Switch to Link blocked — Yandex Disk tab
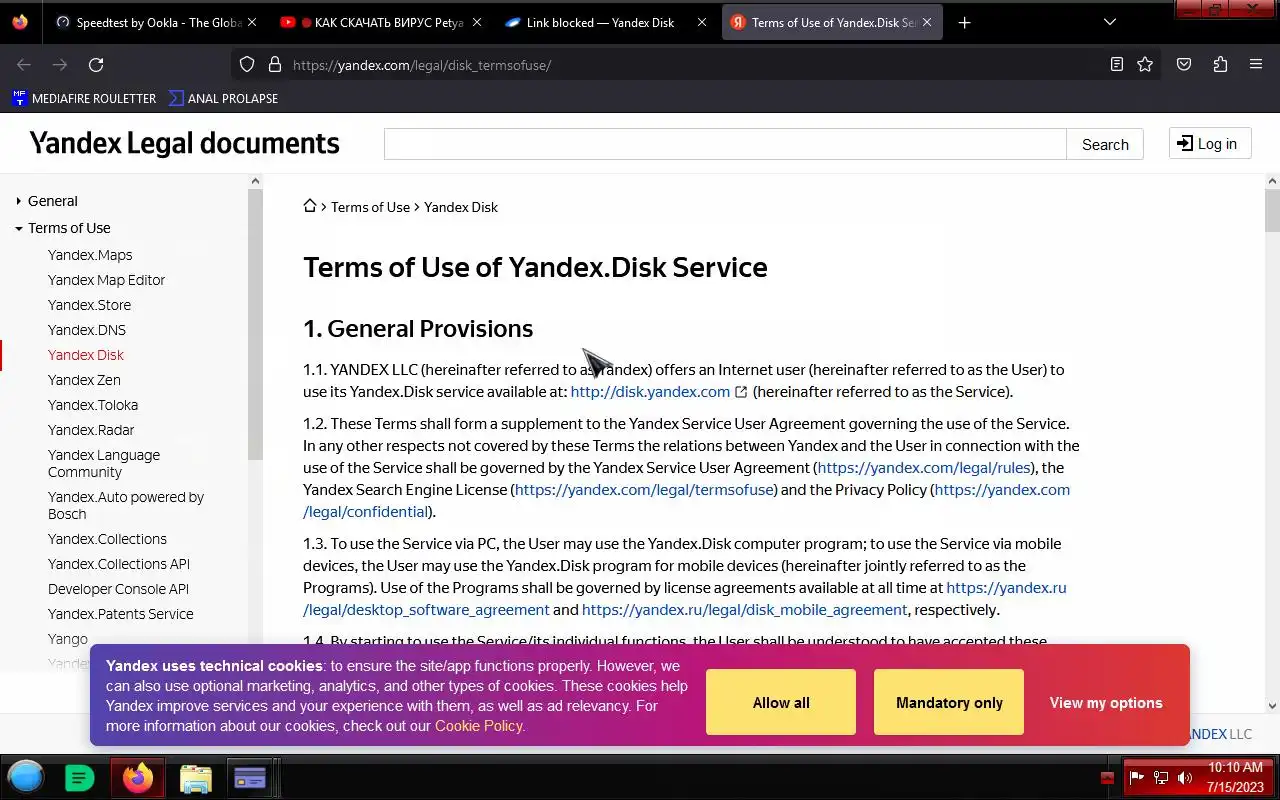The height and width of the screenshot is (800, 1280). coord(606,22)
